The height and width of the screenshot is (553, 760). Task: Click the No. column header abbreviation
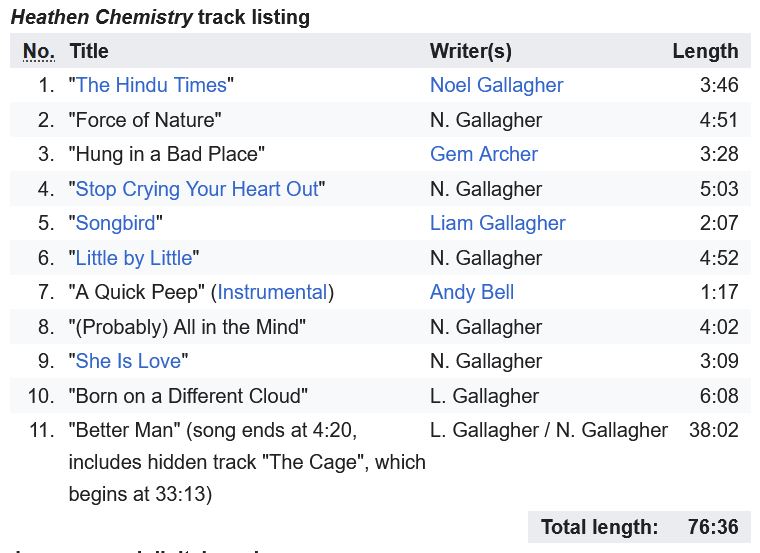click(x=39, y=51)
